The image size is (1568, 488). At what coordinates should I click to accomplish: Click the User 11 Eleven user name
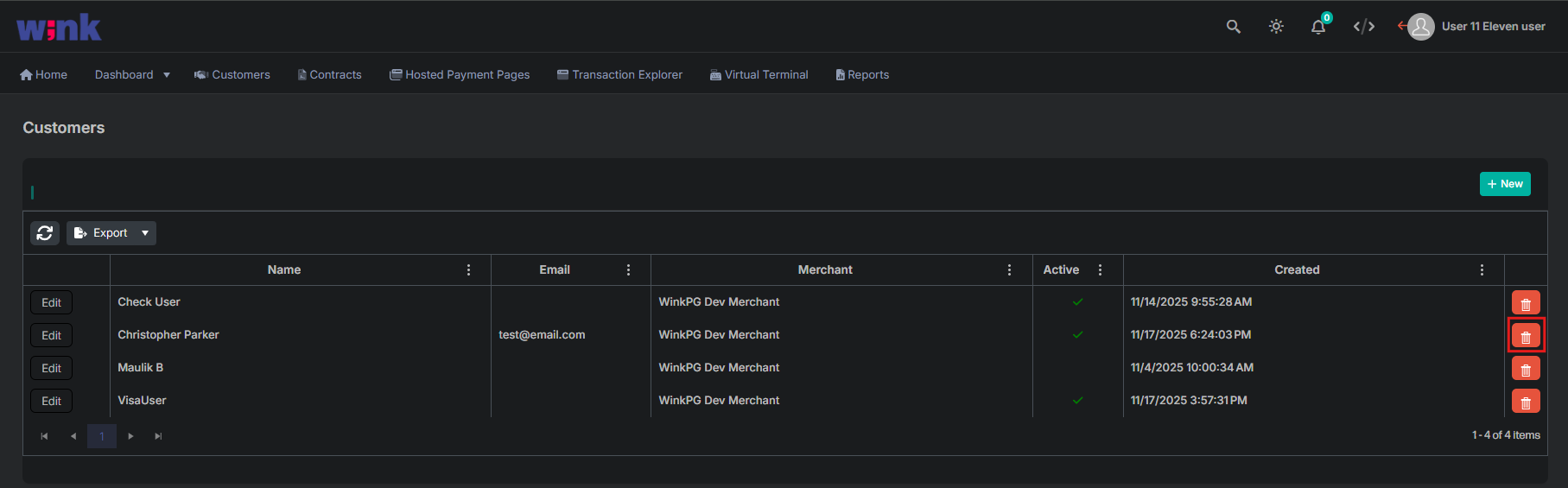click(x=1494, y=27)
